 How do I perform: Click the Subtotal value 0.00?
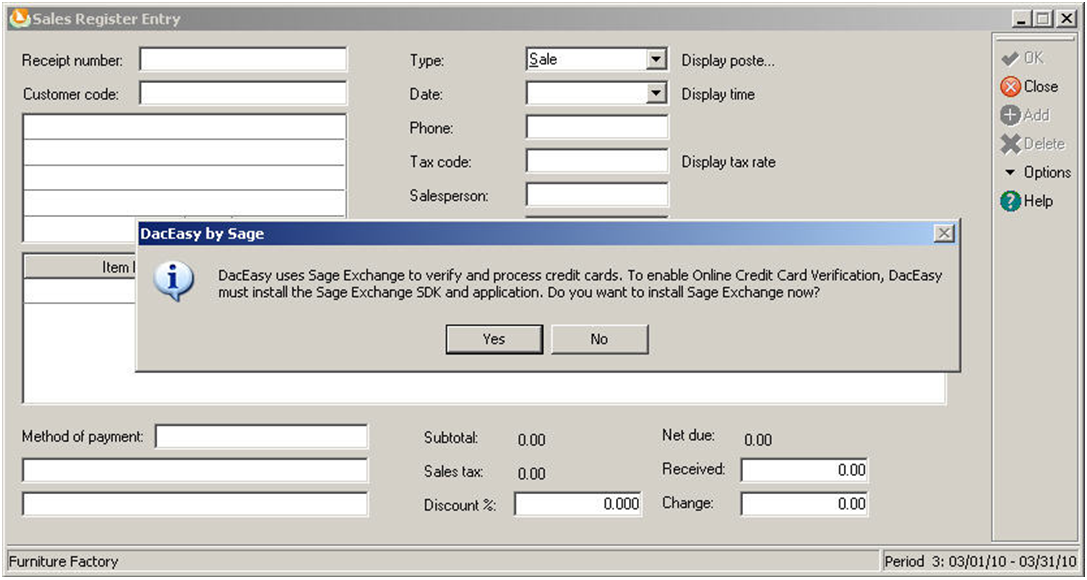[532, 439]
